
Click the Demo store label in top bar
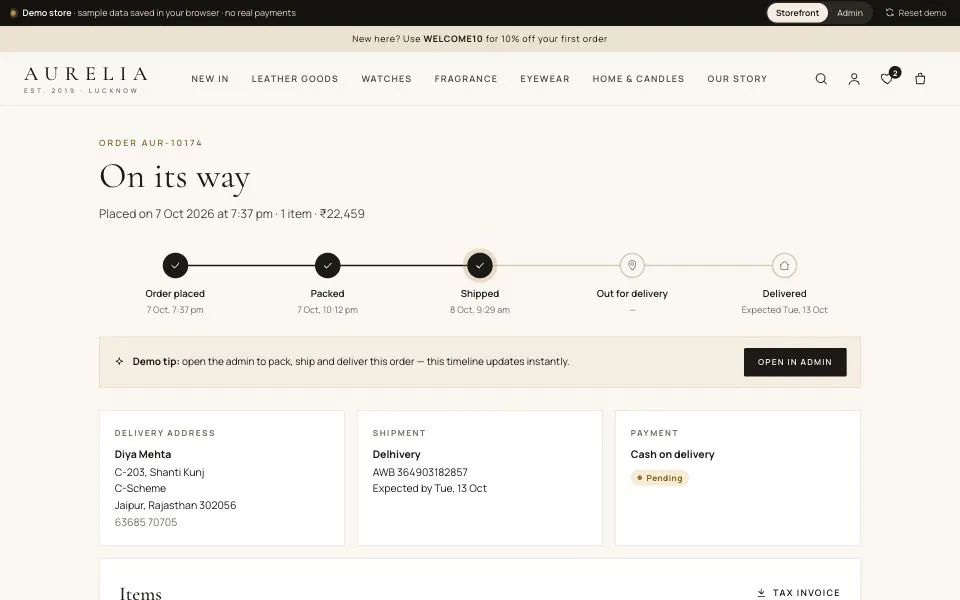pos(47,13)
